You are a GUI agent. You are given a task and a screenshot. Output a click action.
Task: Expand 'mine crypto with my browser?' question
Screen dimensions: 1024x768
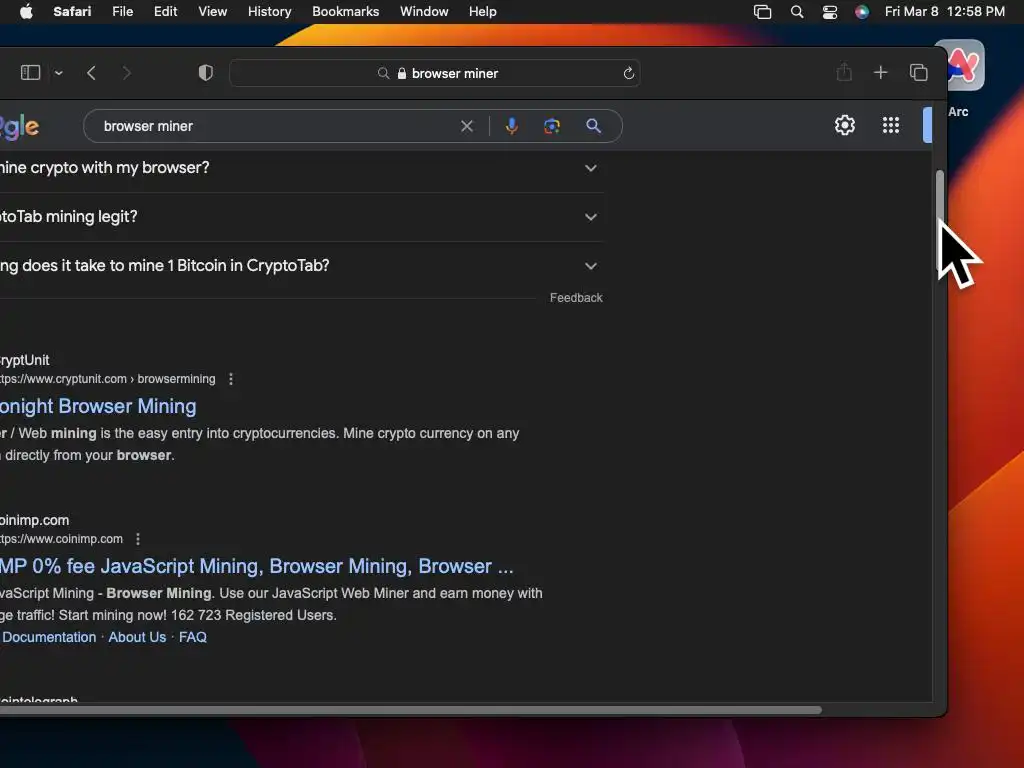pos(300,168)
